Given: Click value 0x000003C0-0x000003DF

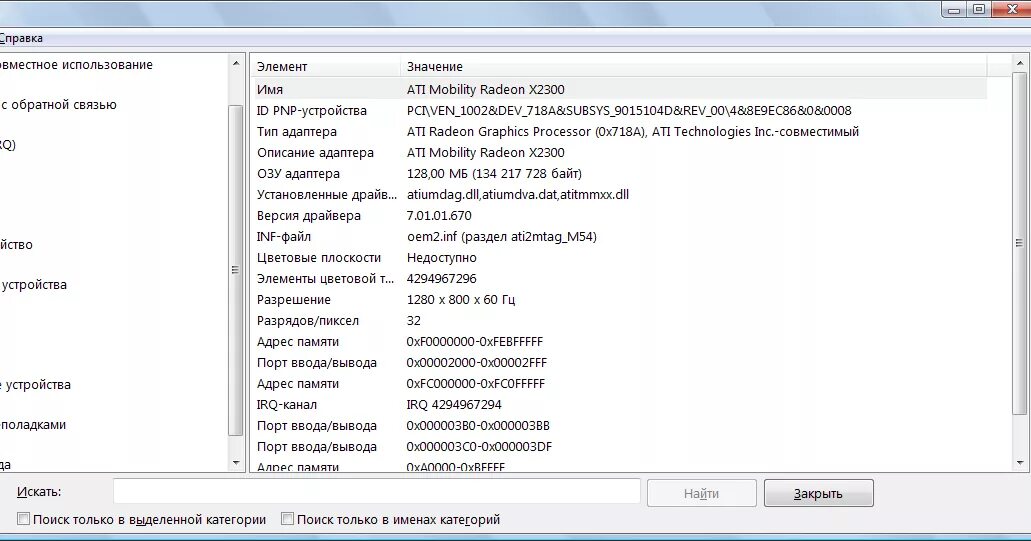Looking at the screenshot, I should click(x=479, y=447).
